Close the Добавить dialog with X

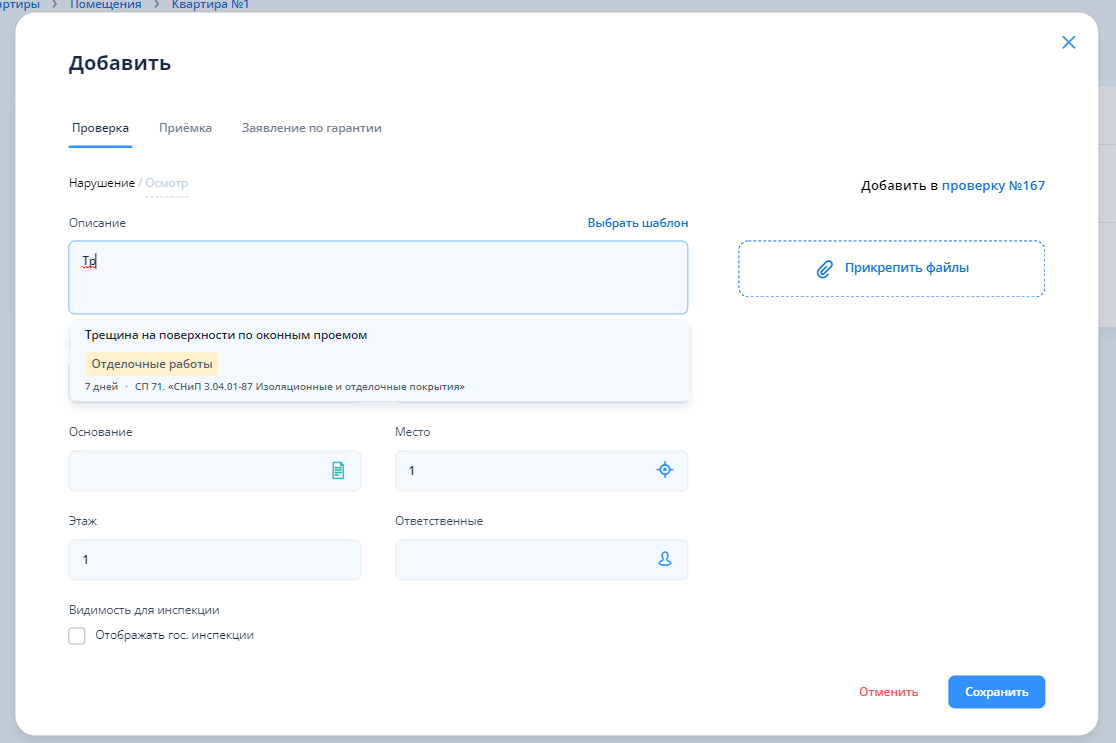pyautogui.click(x=1068, y=42)
